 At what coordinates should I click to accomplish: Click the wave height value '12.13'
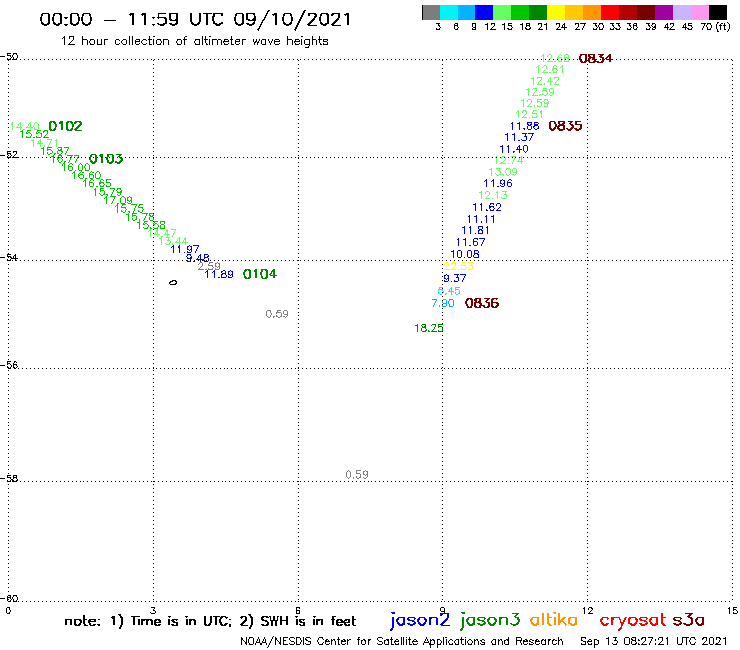(493, 195)
